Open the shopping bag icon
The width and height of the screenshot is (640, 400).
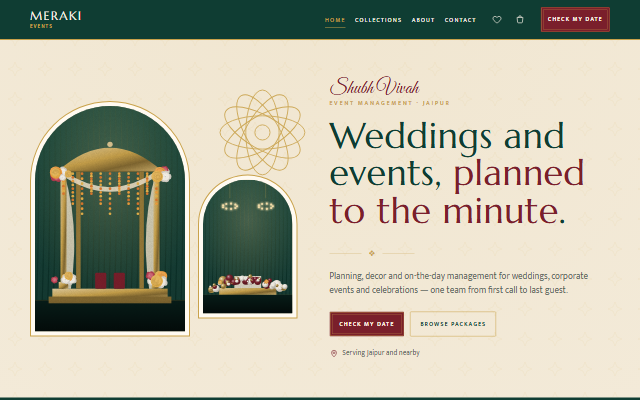(520, 20)
